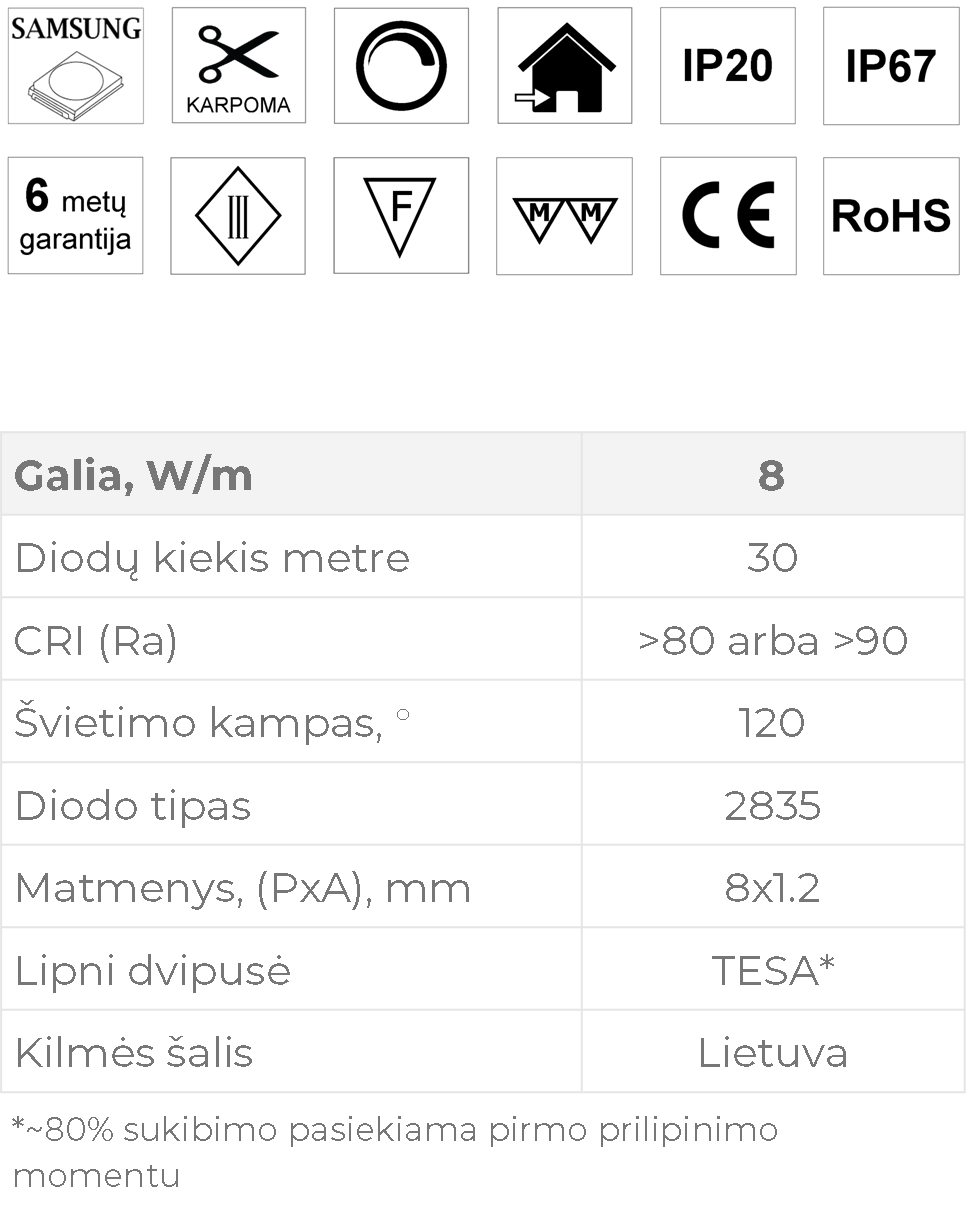Select the power value 8 cell
Image resolution: width=966 pixels, height=1208 pixels.
coord(773,474)
